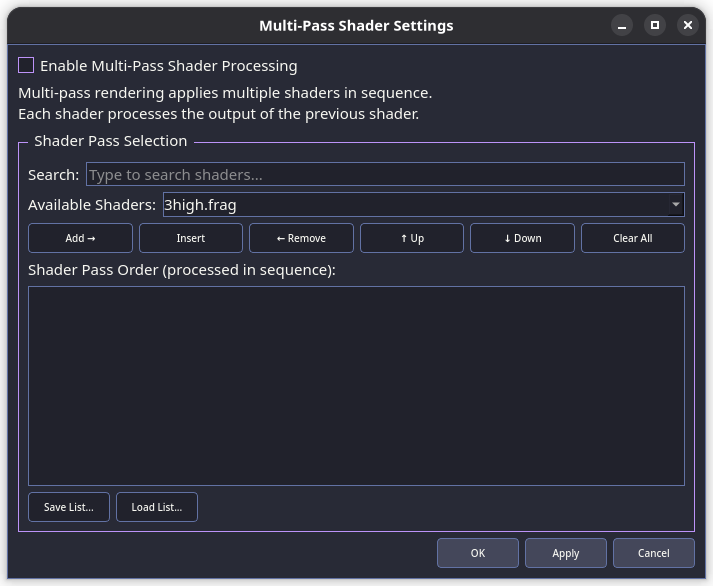Screen dimensions: 713x586
Task: Move shader pass Up
Action: tap(412, 238)
